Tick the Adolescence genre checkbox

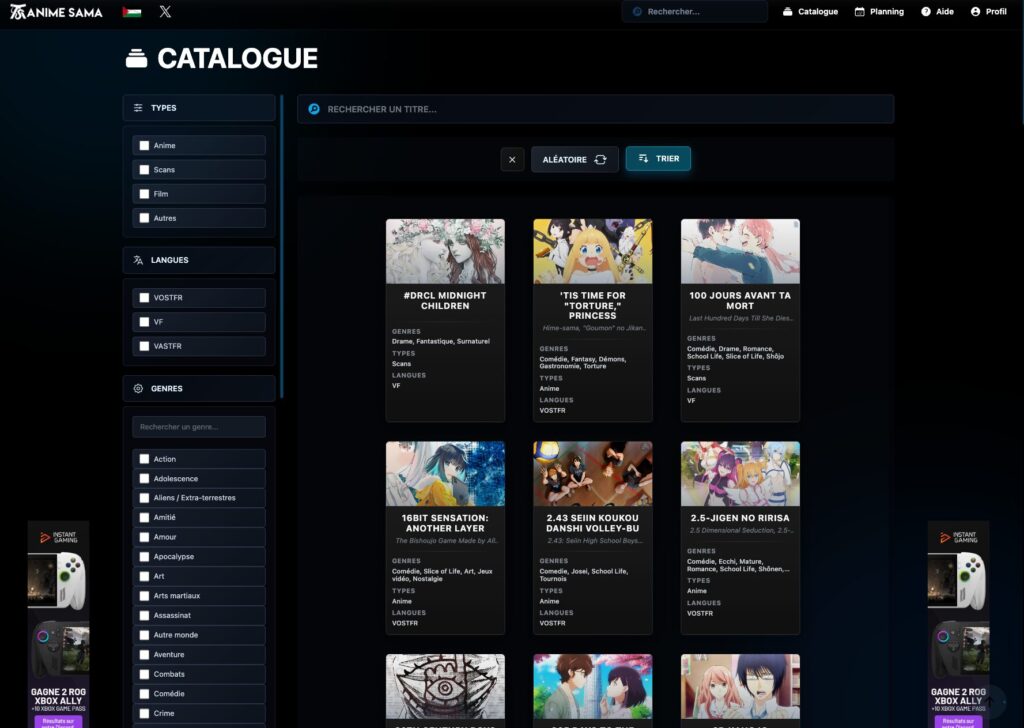click(x=144, y=479)
